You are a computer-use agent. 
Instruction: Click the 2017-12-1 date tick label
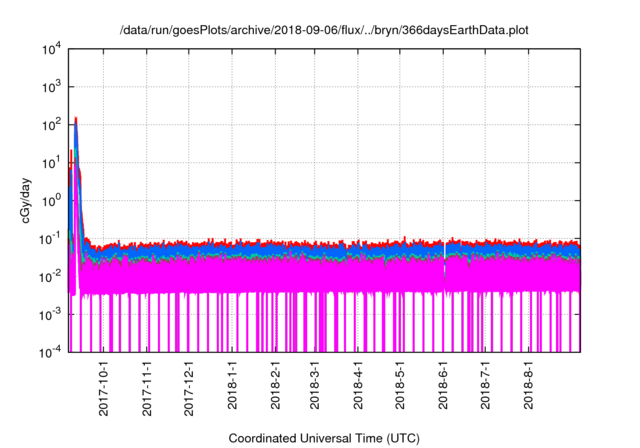[189, 388]
